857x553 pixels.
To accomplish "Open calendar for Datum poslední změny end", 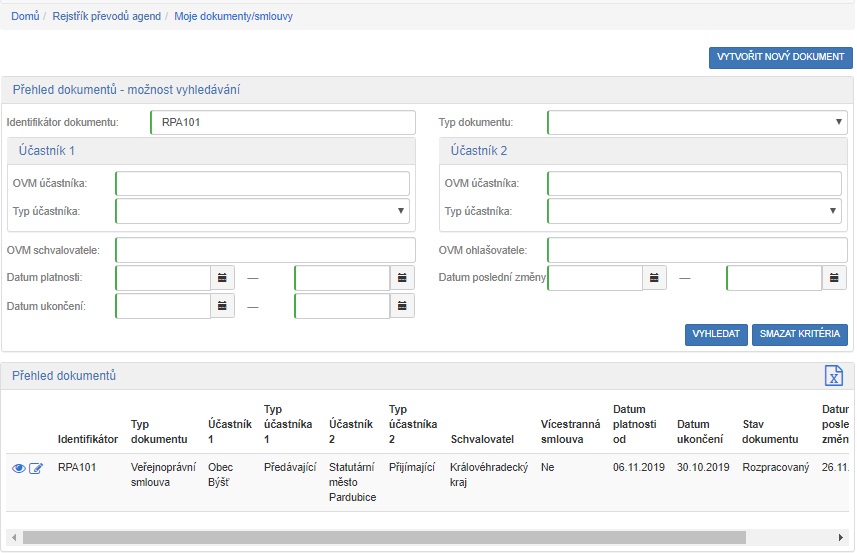I will pyautogui.click(x=835, y=278).
